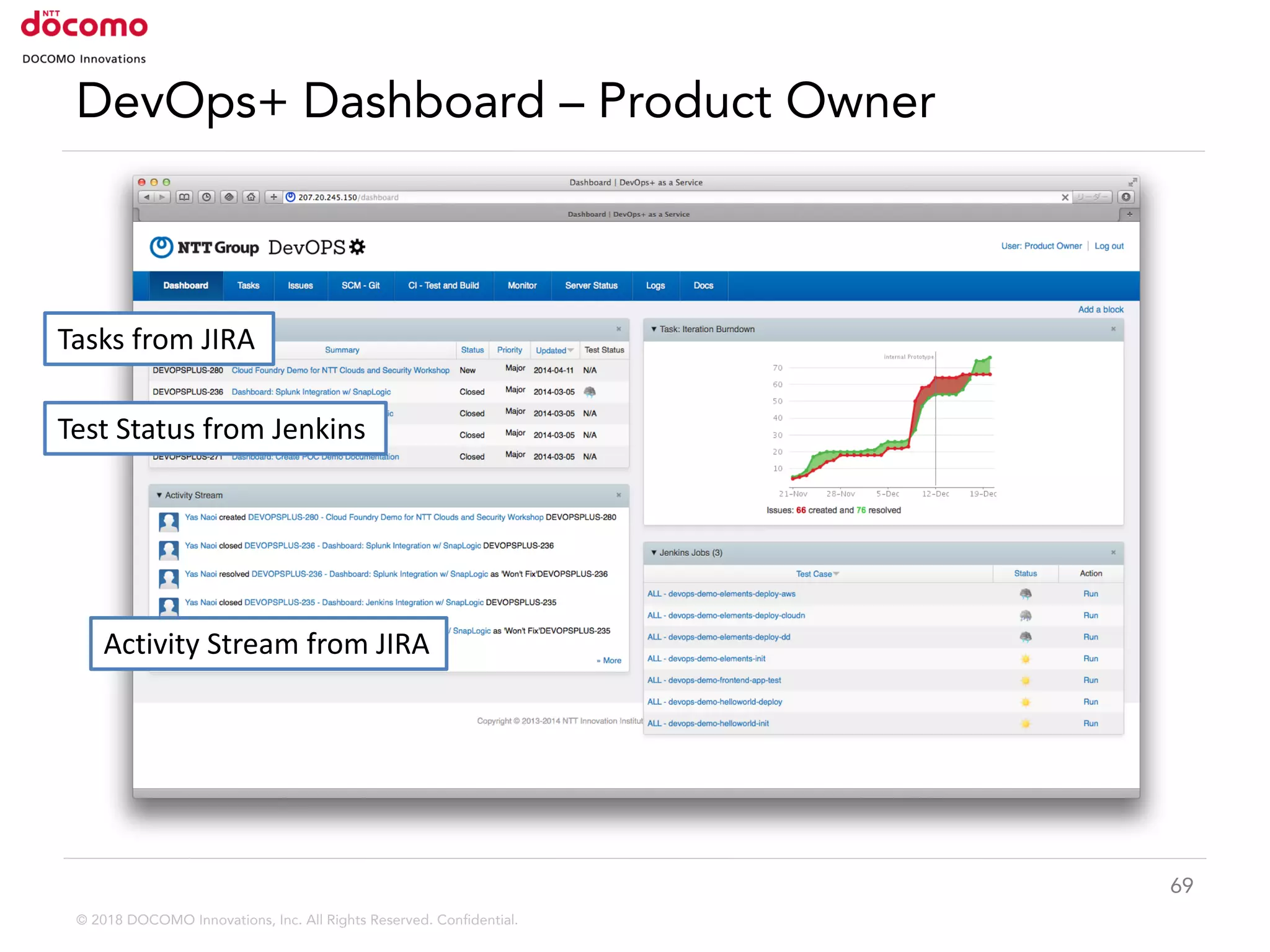This screenshot has height=952, width=1270.
Task: Open the Dashboard tab
Action: 185,286
